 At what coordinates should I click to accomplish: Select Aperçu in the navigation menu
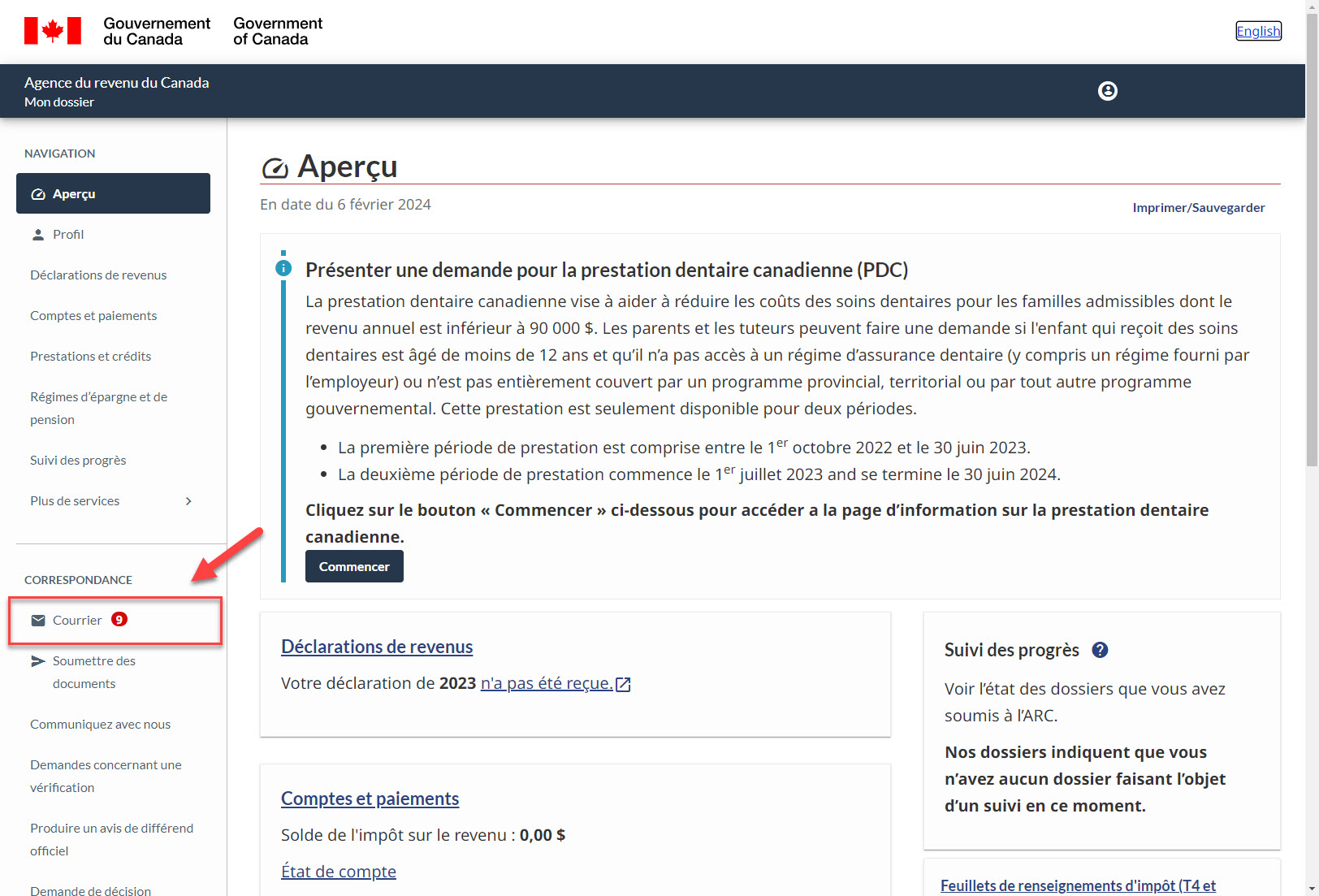(113, 193)
